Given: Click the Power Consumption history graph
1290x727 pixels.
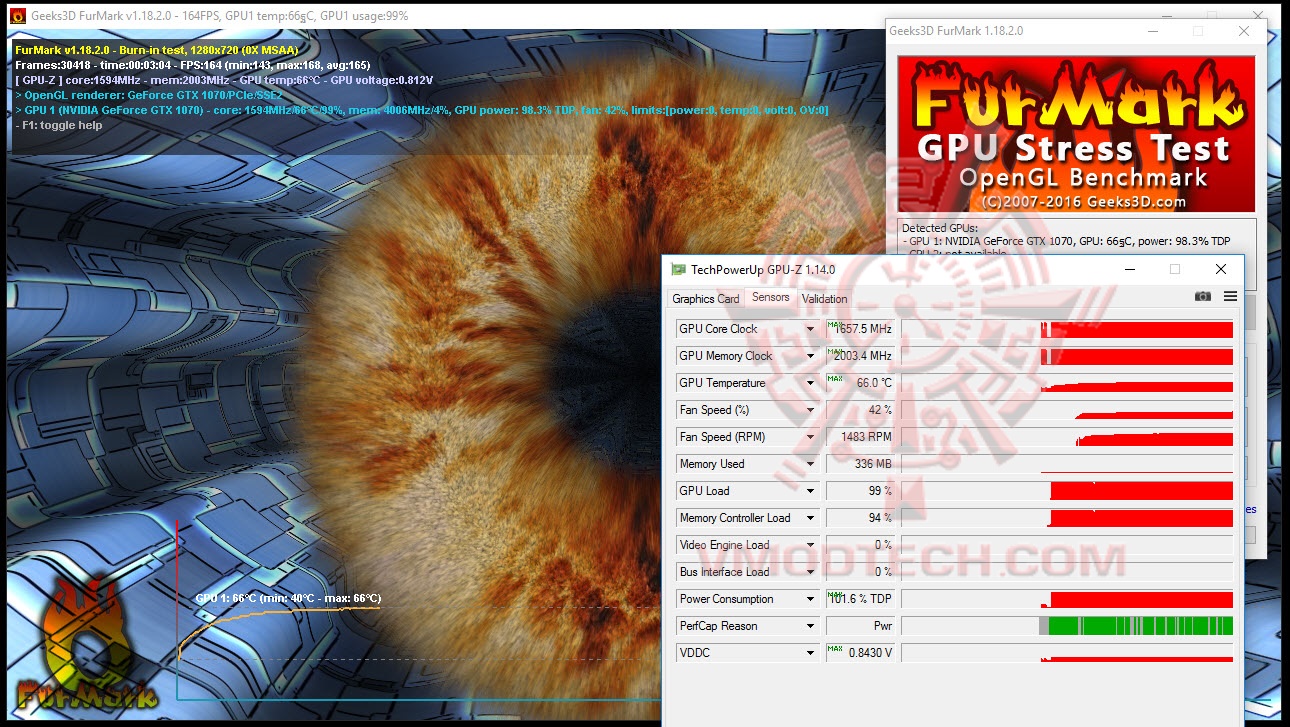Looking at the screenshot, I should (x=1067, y=599).
